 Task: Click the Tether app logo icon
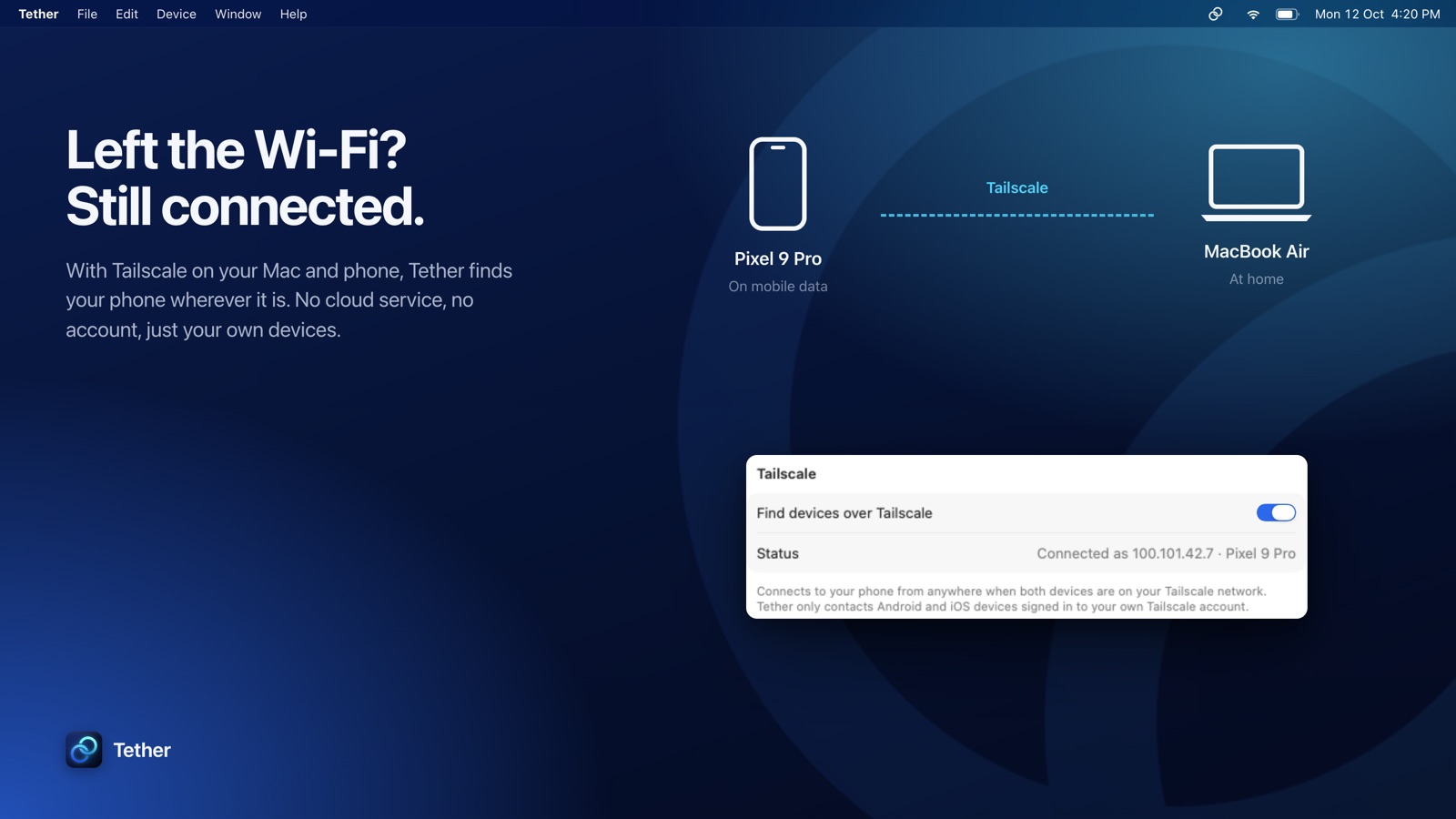(84, 750)
